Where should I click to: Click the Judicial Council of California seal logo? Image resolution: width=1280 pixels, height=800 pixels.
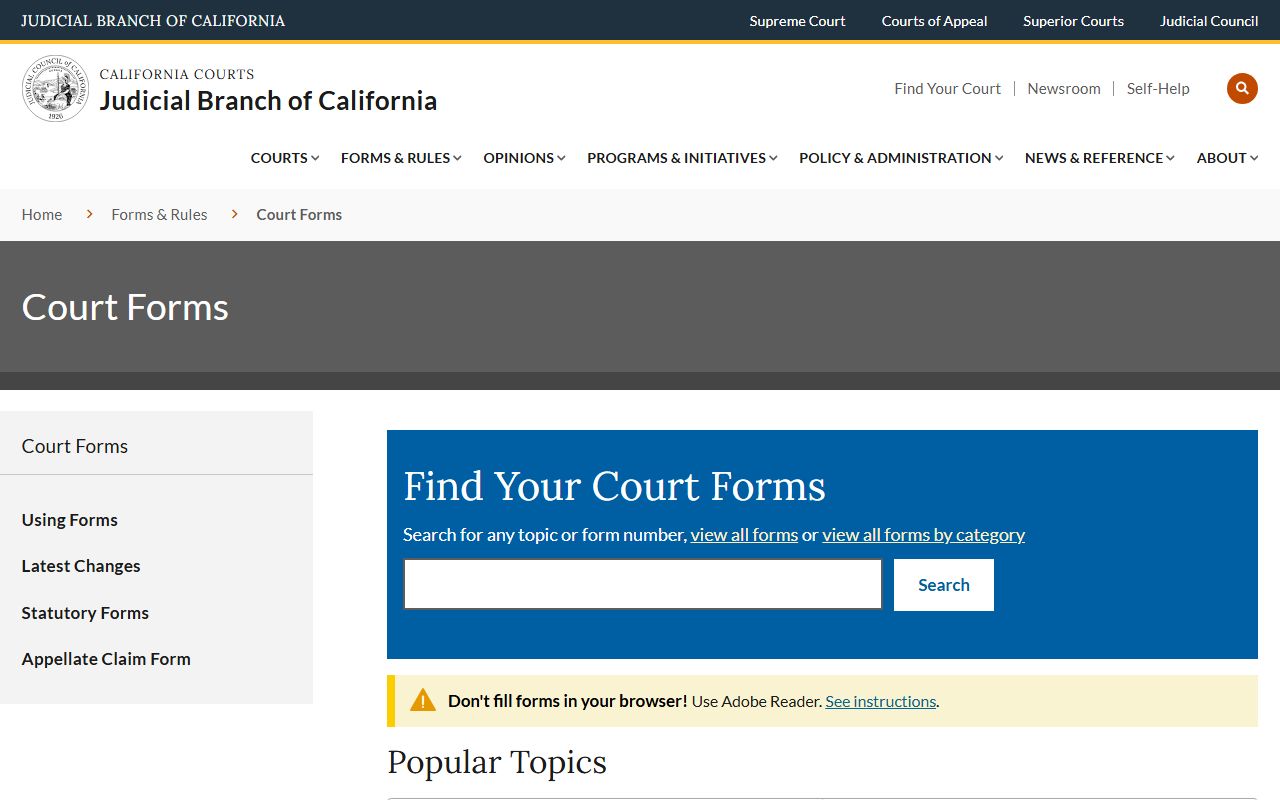[x=56, y=88]
